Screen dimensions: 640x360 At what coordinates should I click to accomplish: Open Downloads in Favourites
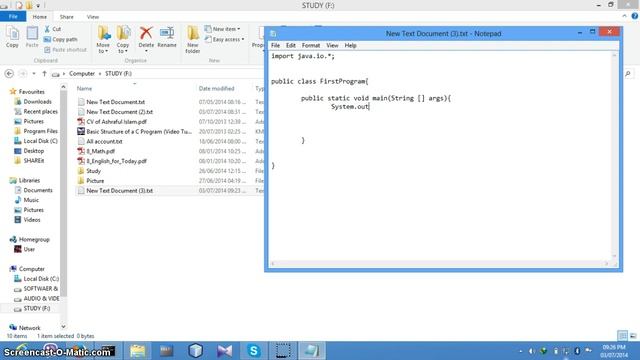pos(37,101)
